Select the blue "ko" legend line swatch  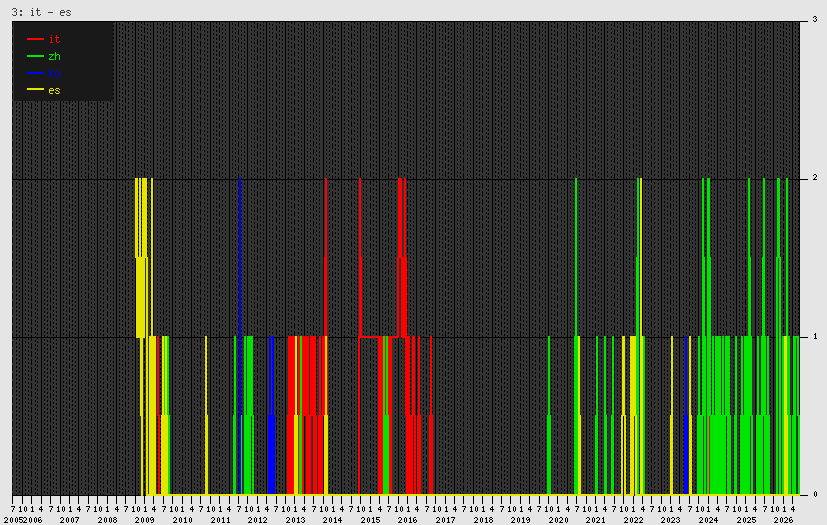[35, 73]
